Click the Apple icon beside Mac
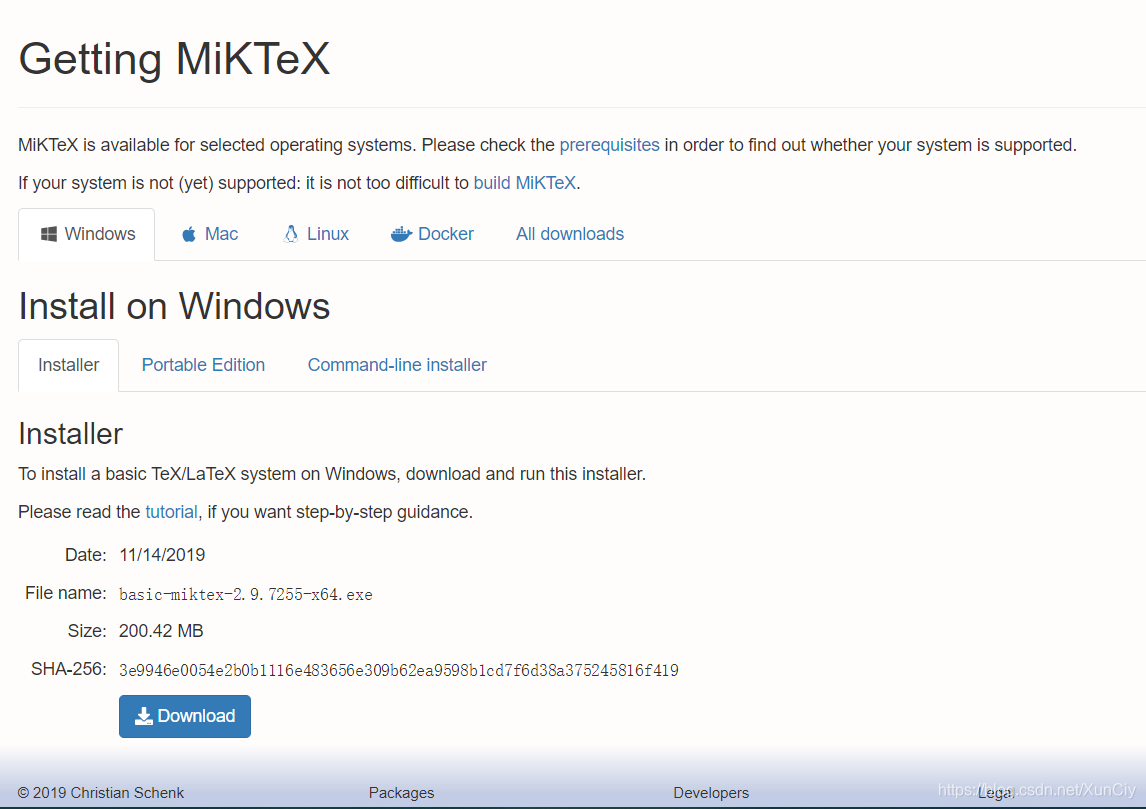The height and width of the screenshot is (809, 1146). (x=189, y=233)
